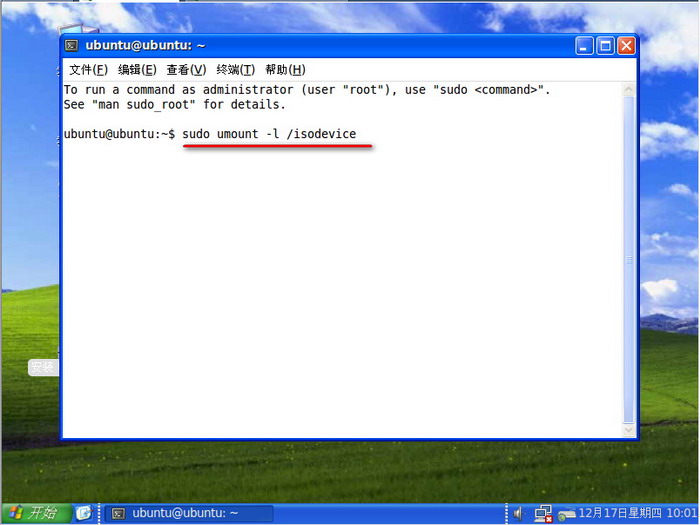This screenshot has width=700, height=525.
Task: Click the volume speaker tray icon
Action: [519, 514]
